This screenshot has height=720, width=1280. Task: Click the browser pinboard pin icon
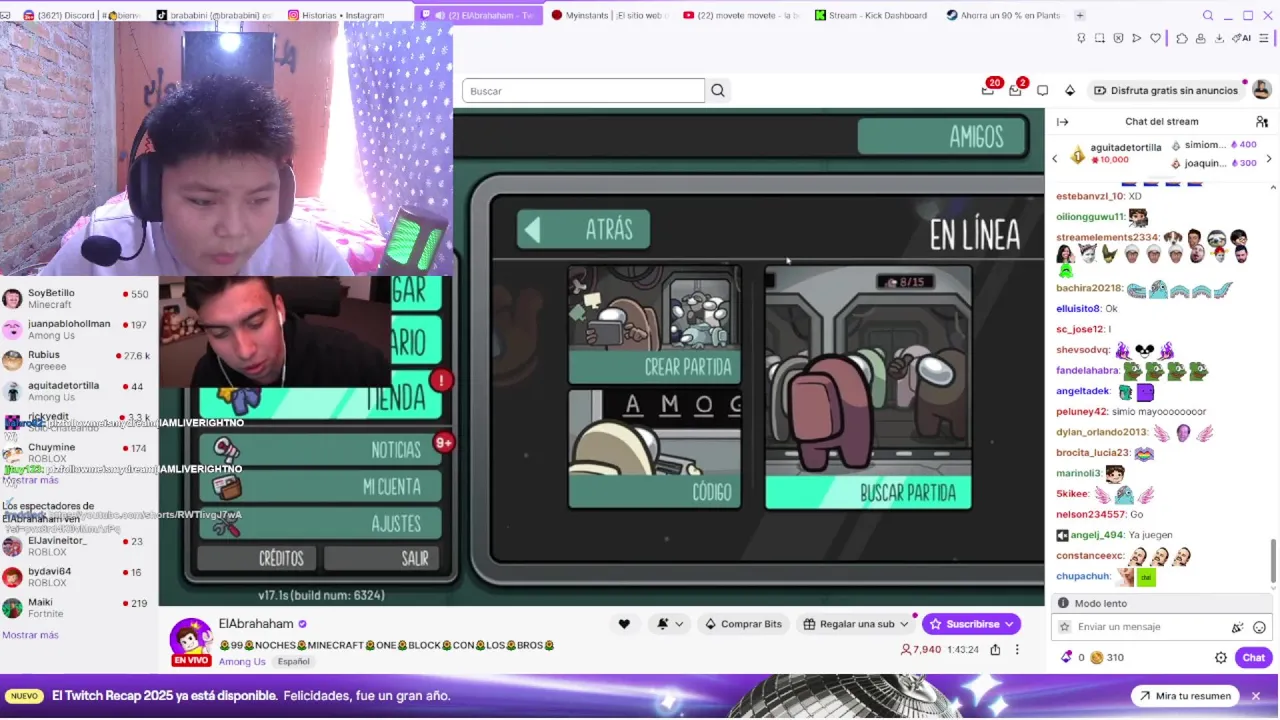[x=1081, y=38]
